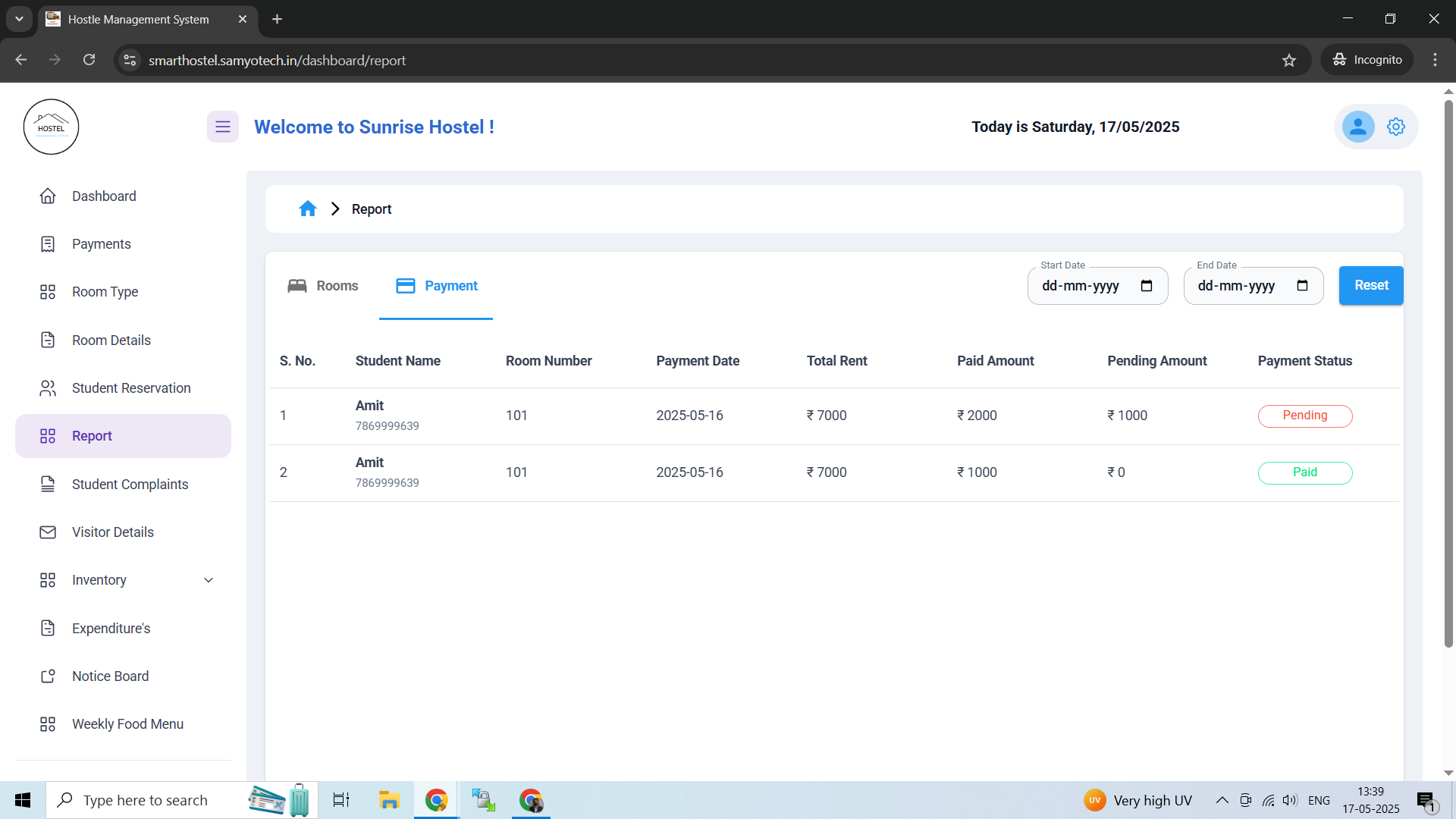The height and width of the screenshot is (819, 1456).
Task: Click the home breadcrumb icon
Action: coord(307,209)
